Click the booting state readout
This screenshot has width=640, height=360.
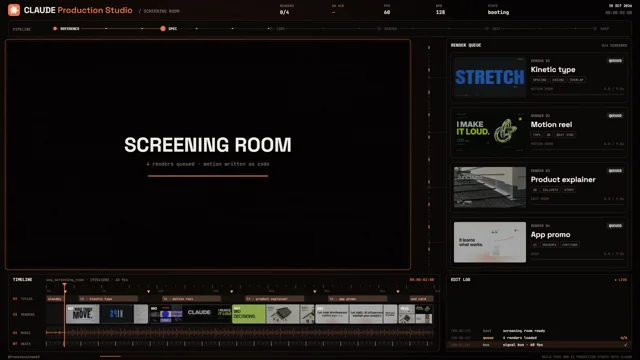coord(498,12)
